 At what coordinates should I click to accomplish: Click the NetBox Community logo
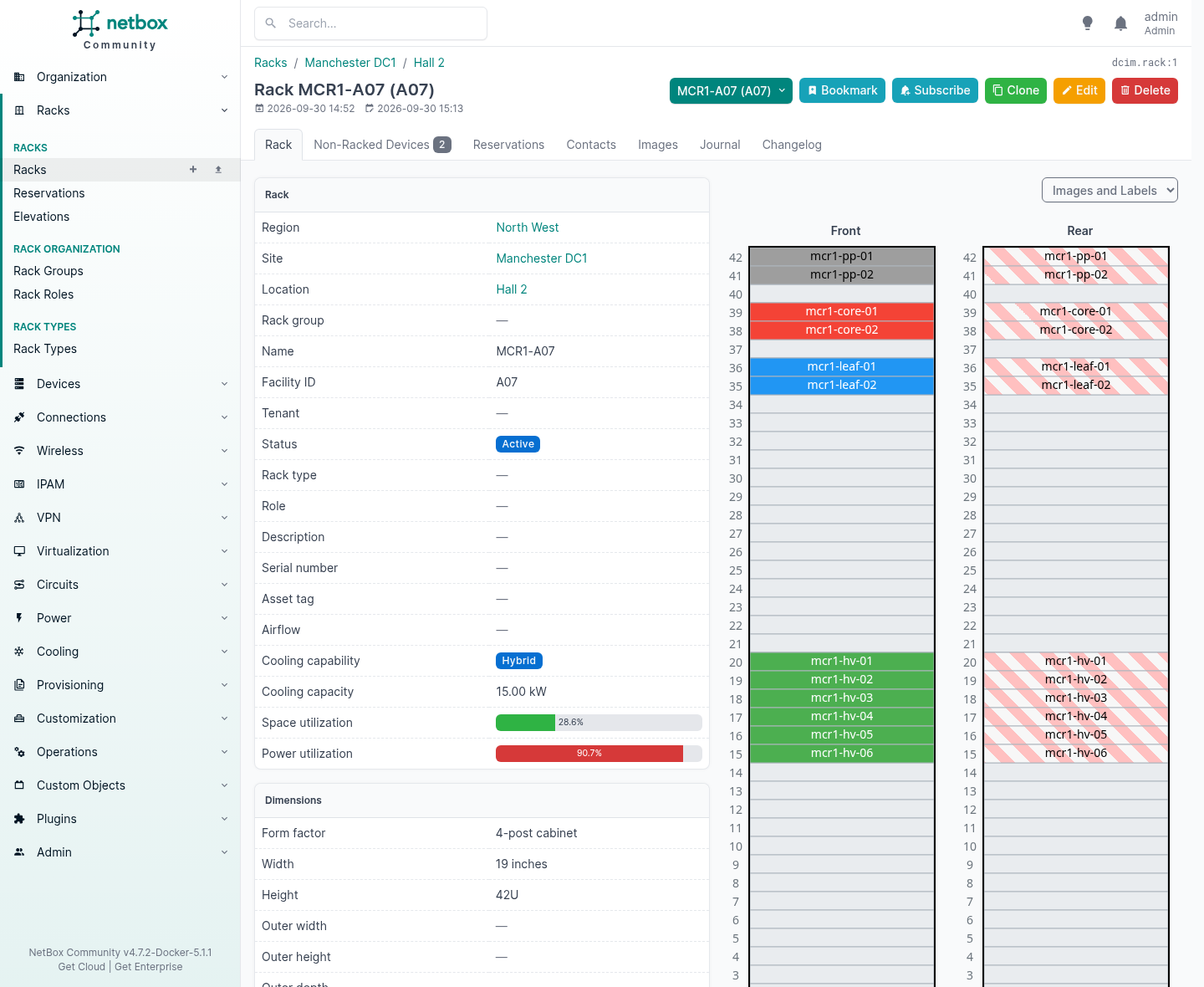[x=120, y=30]
